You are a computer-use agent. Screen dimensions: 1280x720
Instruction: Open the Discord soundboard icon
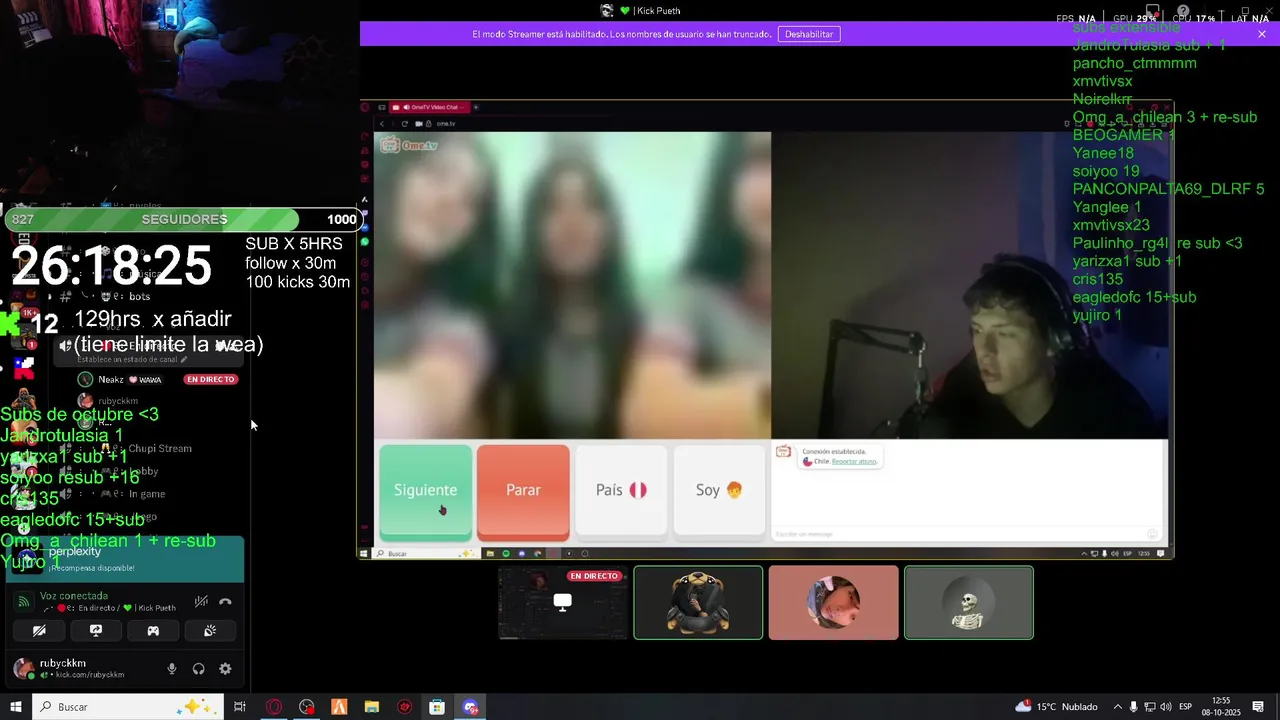[x=210, y=631]
